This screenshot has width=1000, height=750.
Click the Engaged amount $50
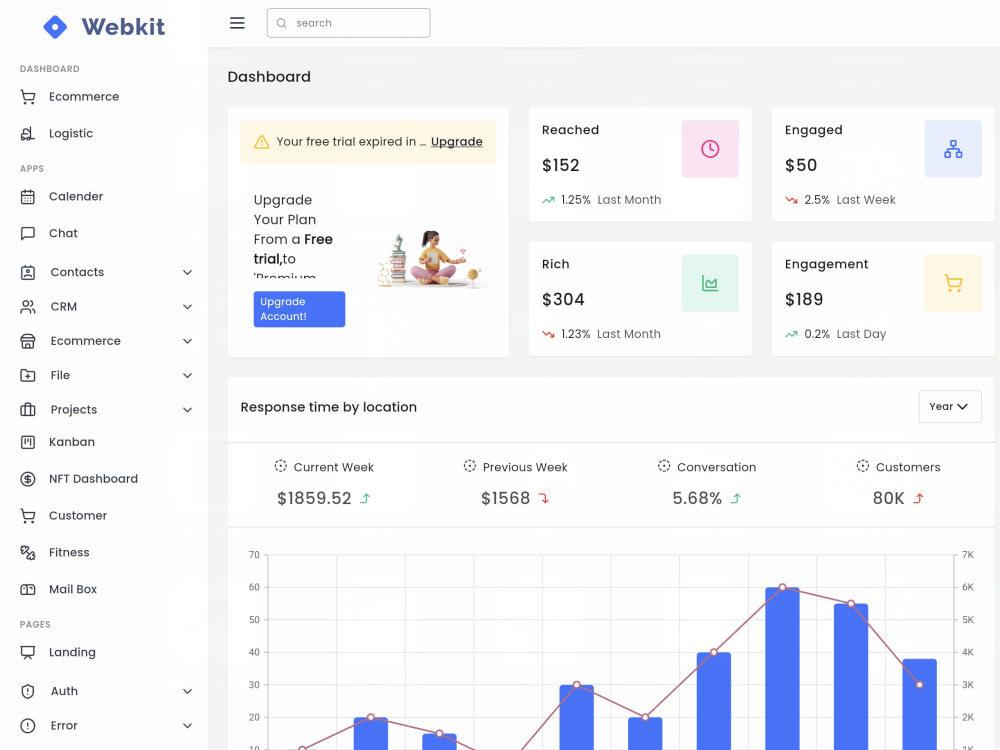pos(801,166)
